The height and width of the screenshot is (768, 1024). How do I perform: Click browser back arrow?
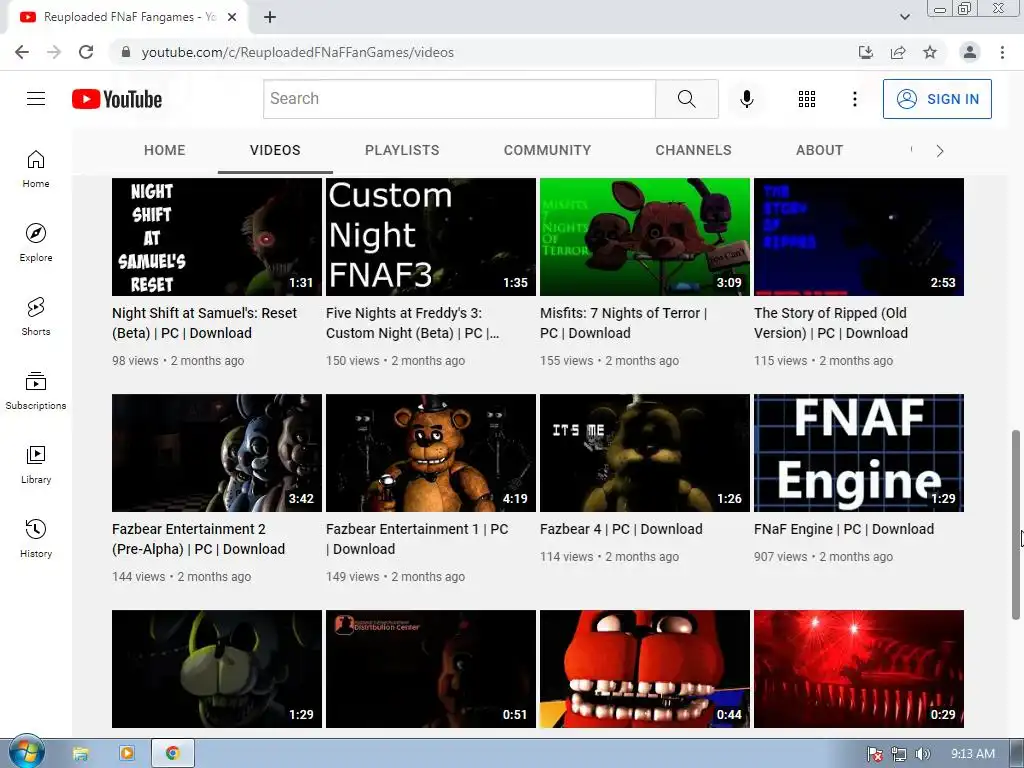tap(22, 52)
